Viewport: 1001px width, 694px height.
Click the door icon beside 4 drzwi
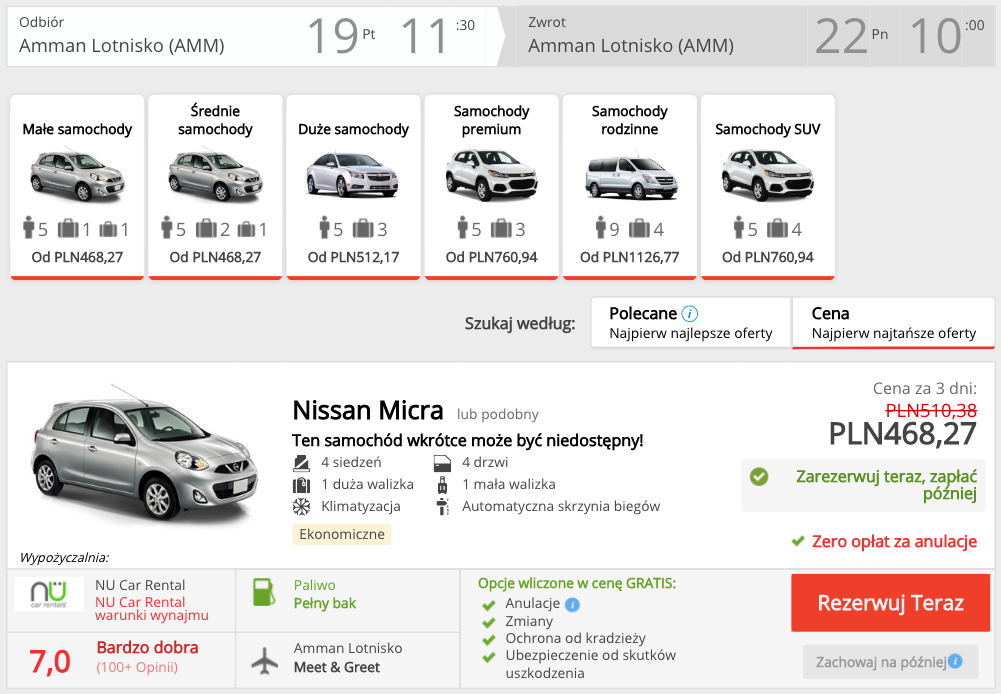442,462
